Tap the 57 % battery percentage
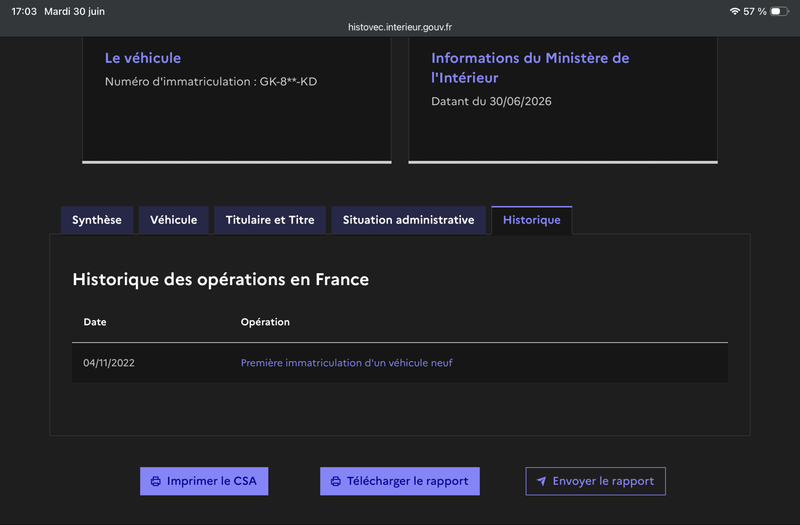800x525 pixels. (x=755, y=11)
